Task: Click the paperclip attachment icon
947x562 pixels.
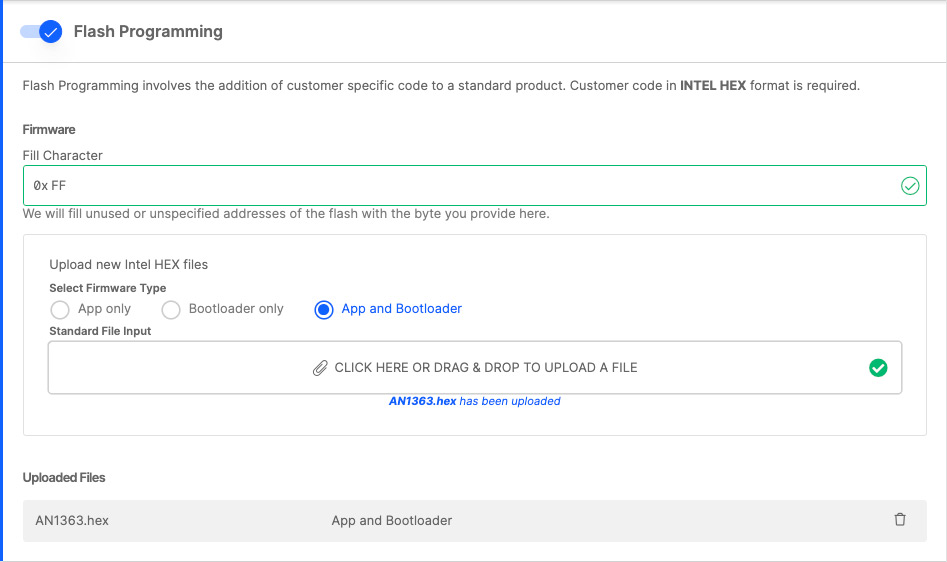Action: (320, 368)
